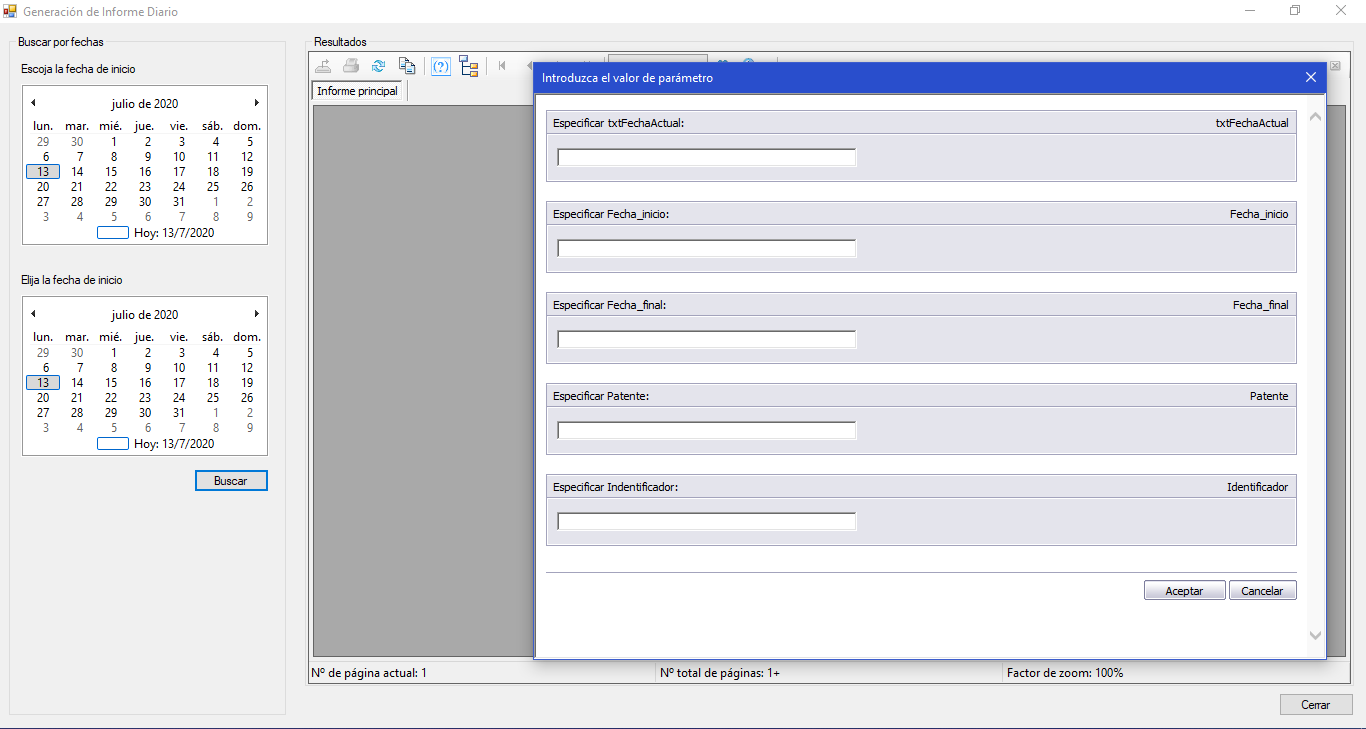Open the Informe principal tab
This screenshot has width=1366, height=729.
[358, 91]
